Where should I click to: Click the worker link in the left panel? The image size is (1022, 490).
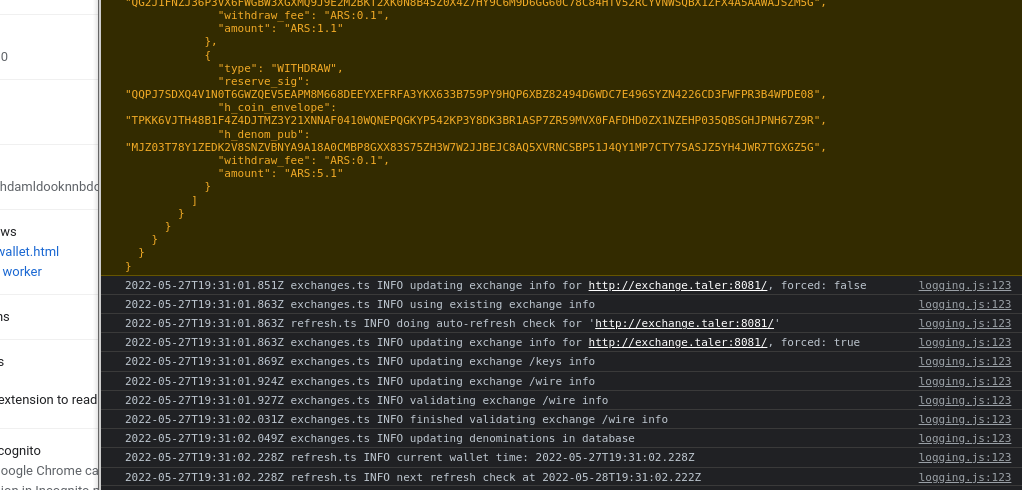point(22,272)
